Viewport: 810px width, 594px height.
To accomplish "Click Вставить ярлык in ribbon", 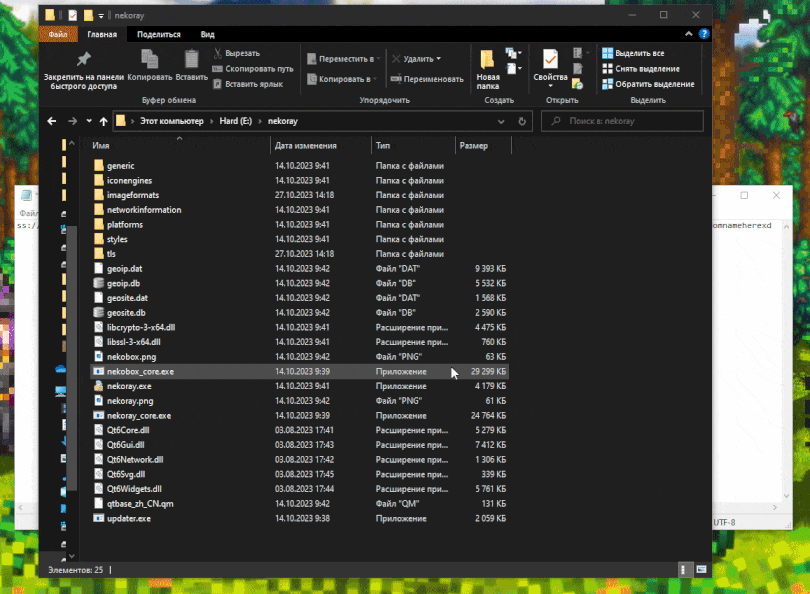I will [x=248, y=84].
